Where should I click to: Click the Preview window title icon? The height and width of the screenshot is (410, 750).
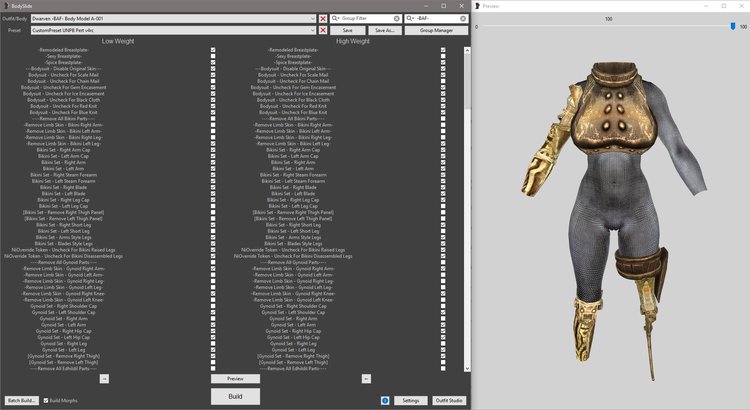(477, 6)
